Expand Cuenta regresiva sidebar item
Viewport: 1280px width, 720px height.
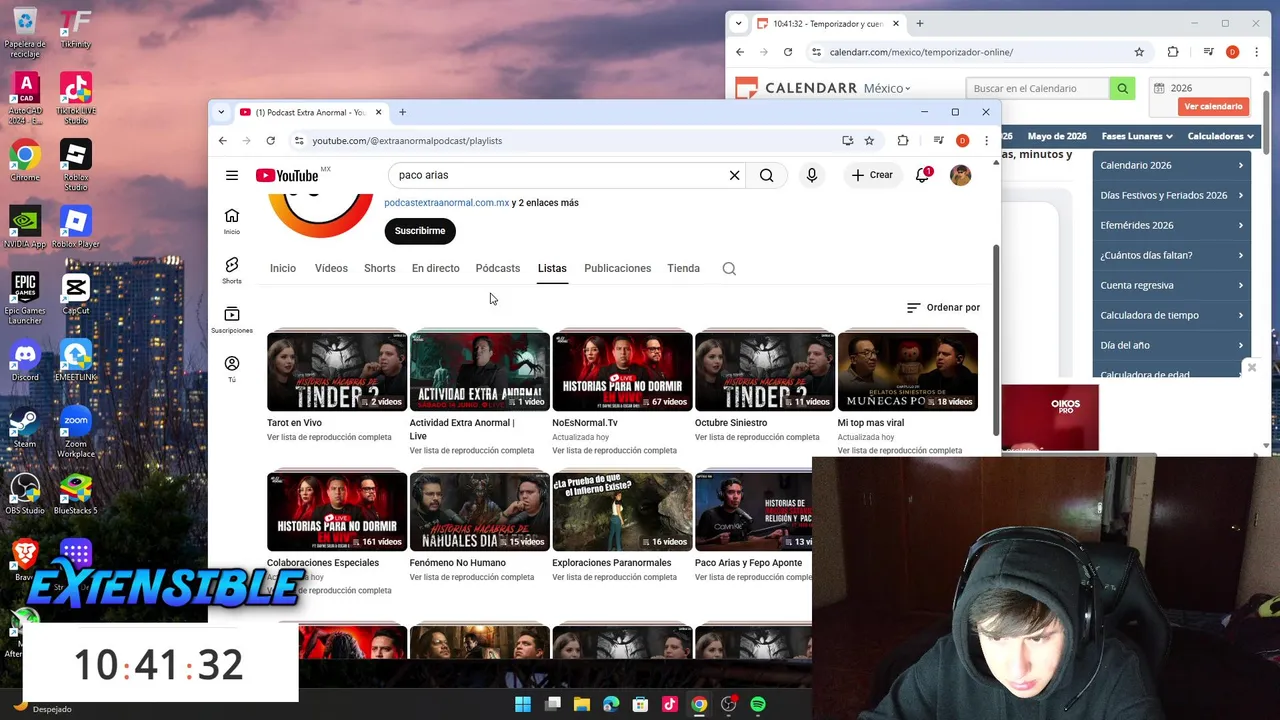point(1170,285)
